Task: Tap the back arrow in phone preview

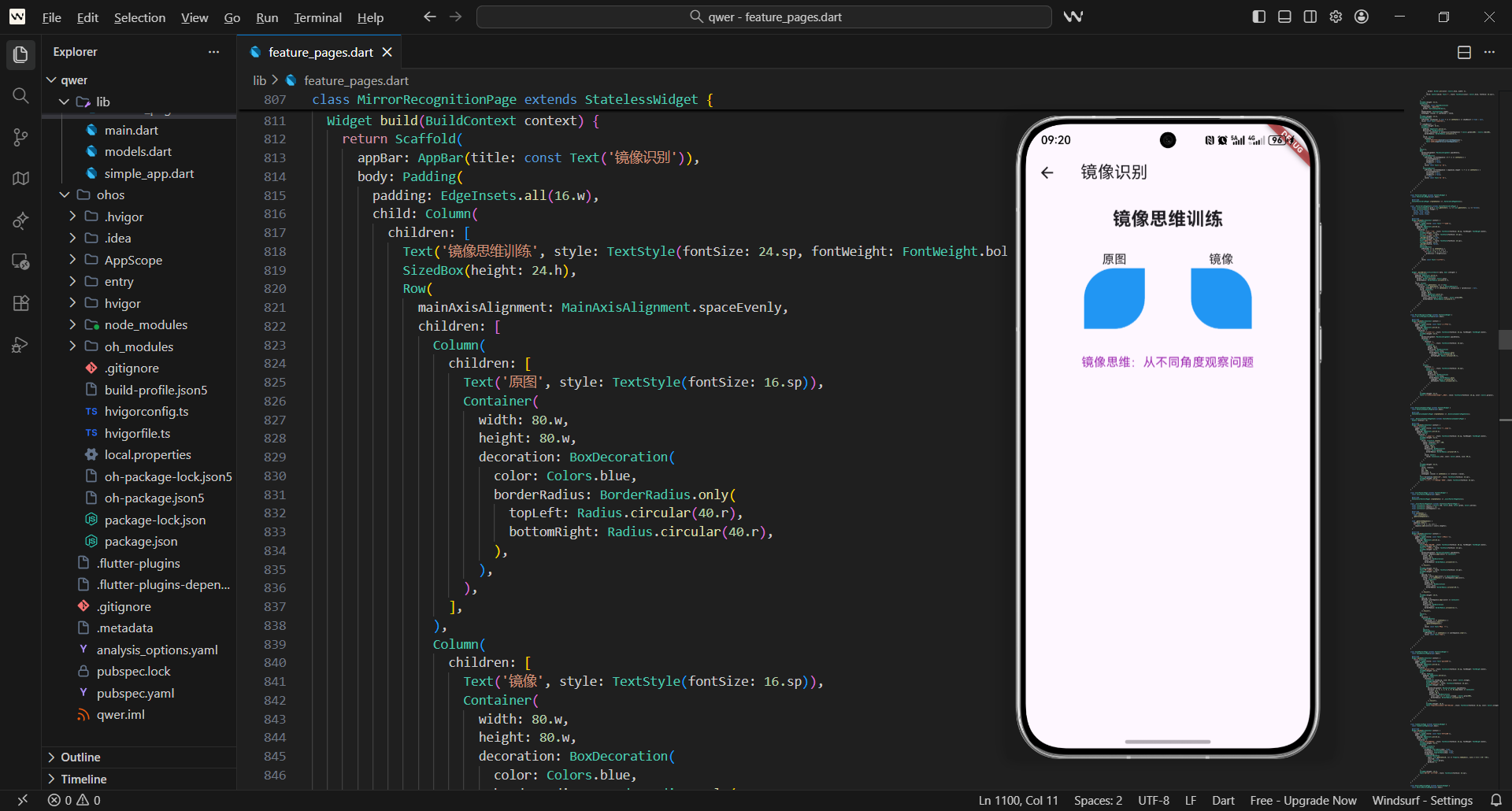Action: [x=1047, y=172]
